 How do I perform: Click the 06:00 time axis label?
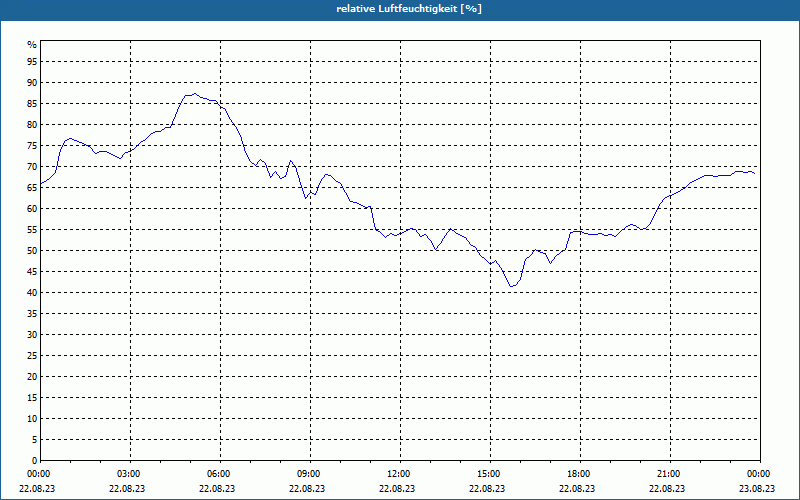pos(220,474)
